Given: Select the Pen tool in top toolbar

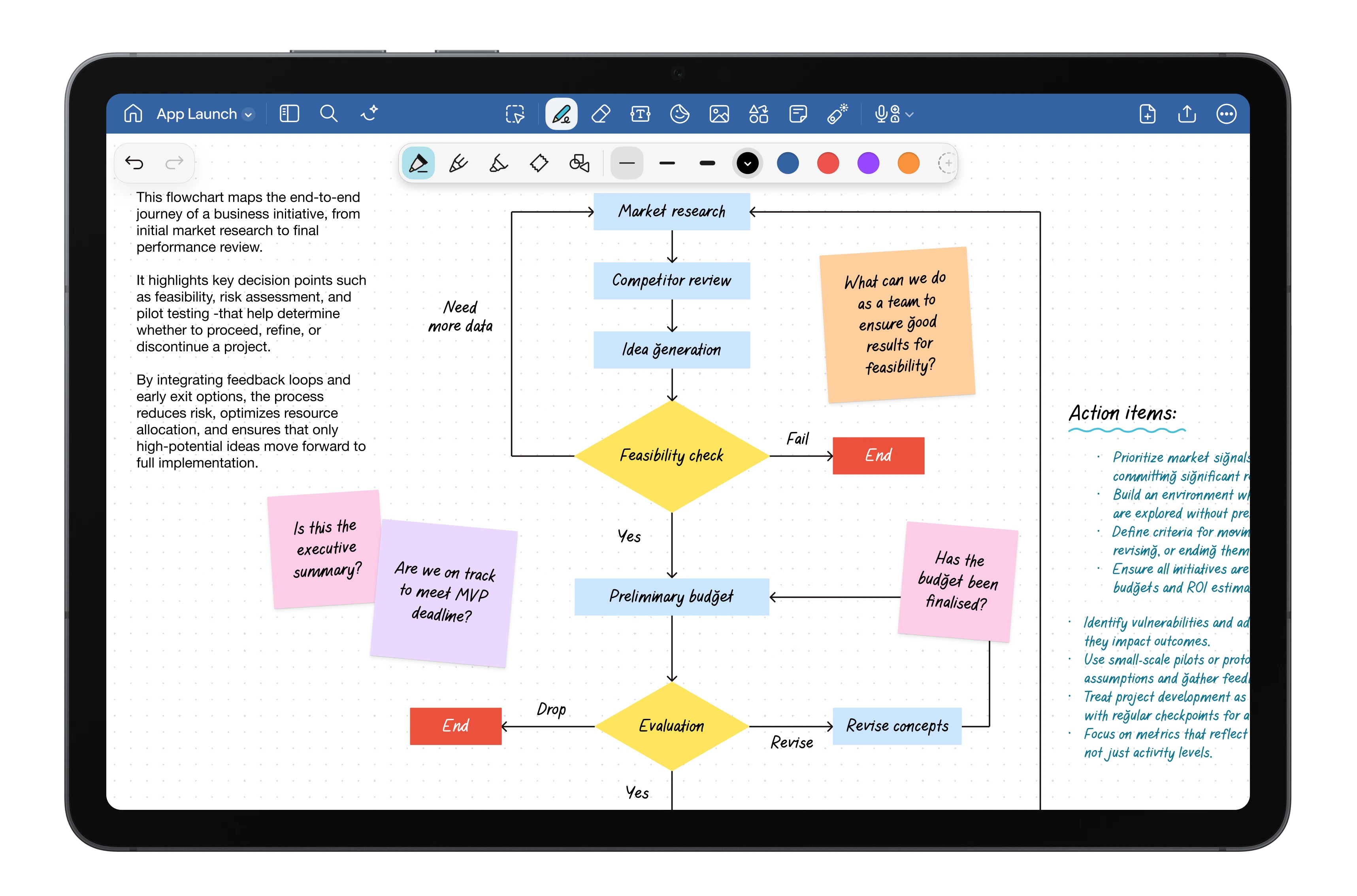Looking at the screenshot, I should (561, 114).
